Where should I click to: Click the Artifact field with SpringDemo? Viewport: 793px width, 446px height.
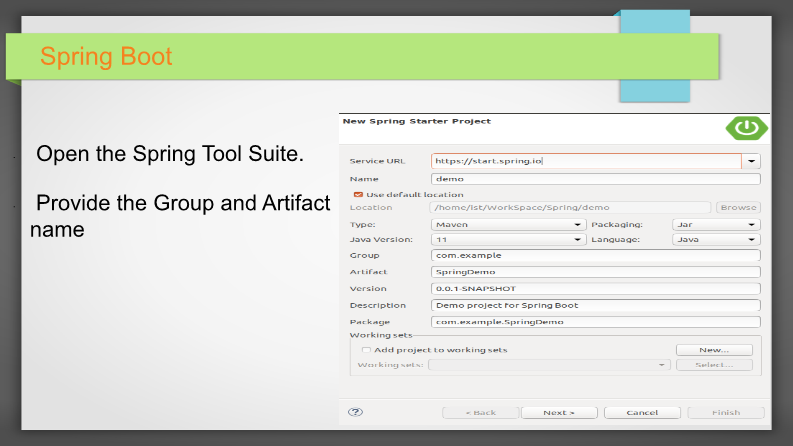(596, 272)
